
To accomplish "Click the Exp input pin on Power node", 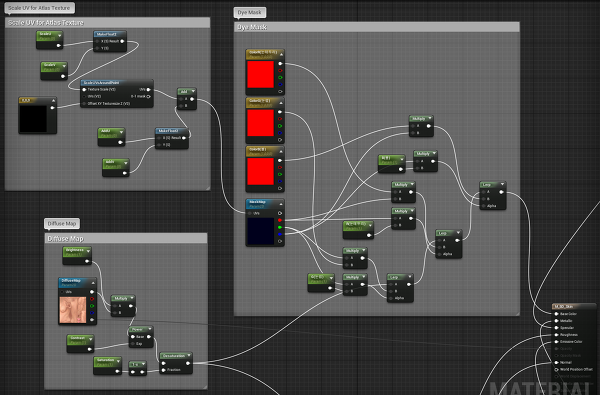I will click(133, 344).
